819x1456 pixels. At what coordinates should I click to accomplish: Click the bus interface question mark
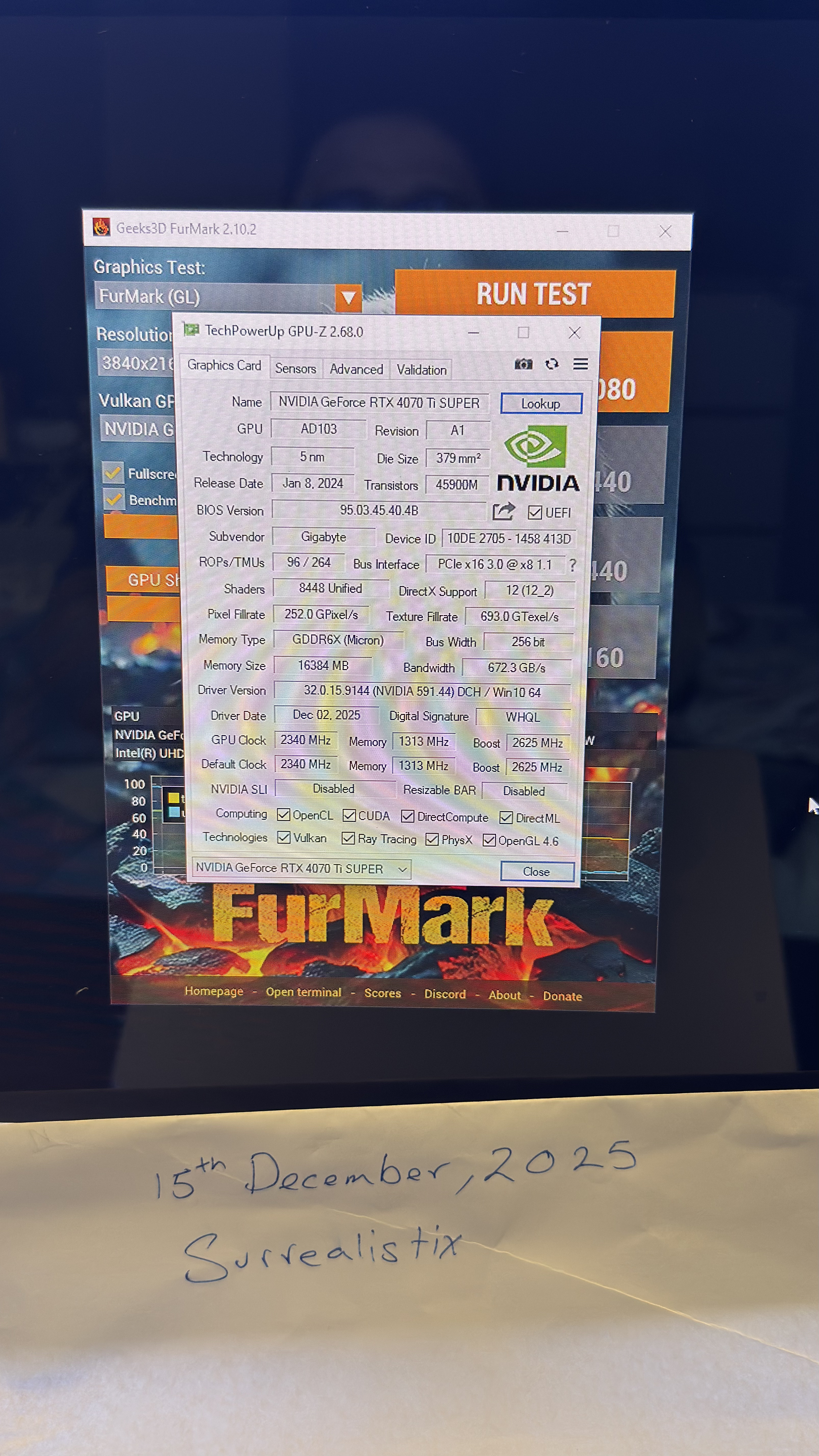[573, 565]
